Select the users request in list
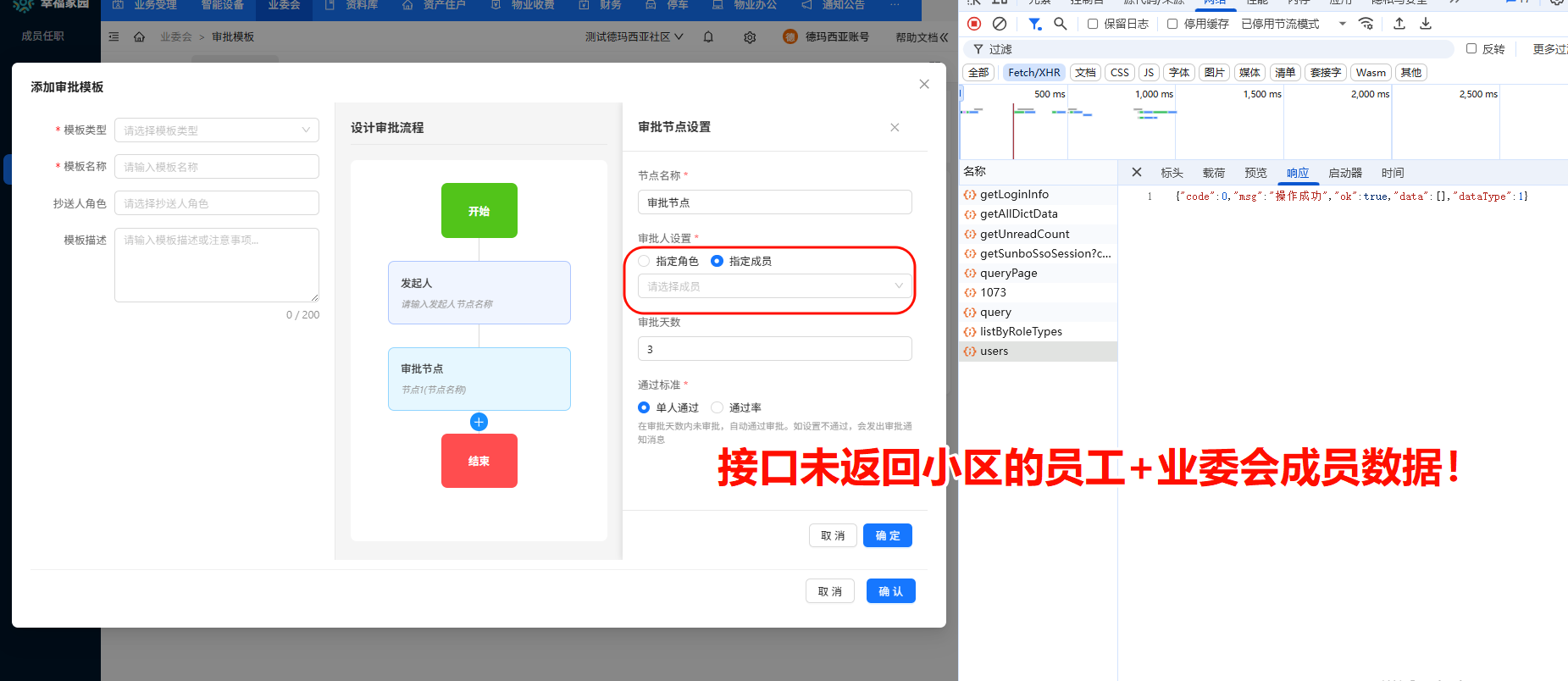Screen dimensions: 1568x681 pos(994,352)
